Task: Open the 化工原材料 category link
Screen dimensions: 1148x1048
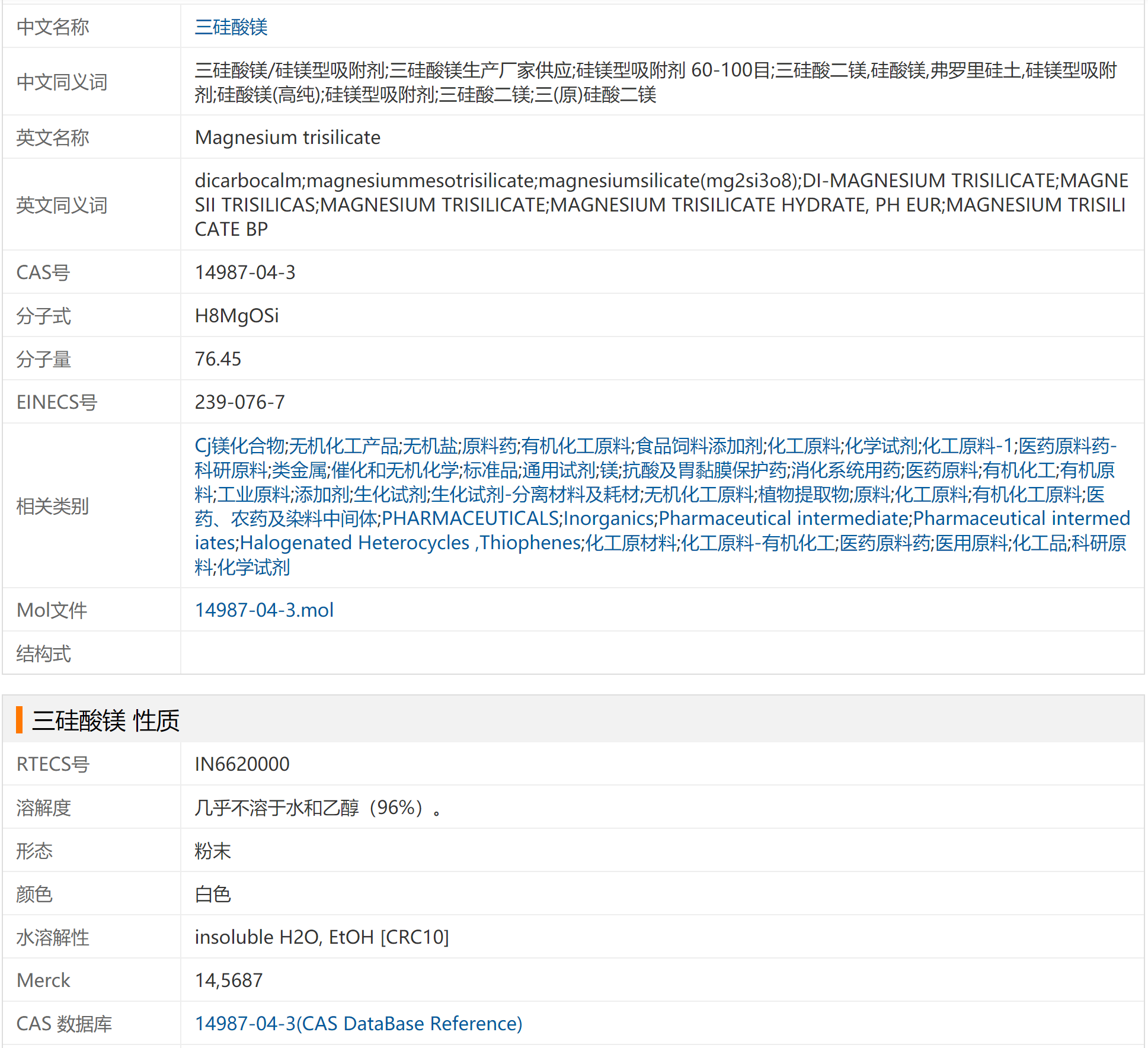Action: (x=631, y=543)
